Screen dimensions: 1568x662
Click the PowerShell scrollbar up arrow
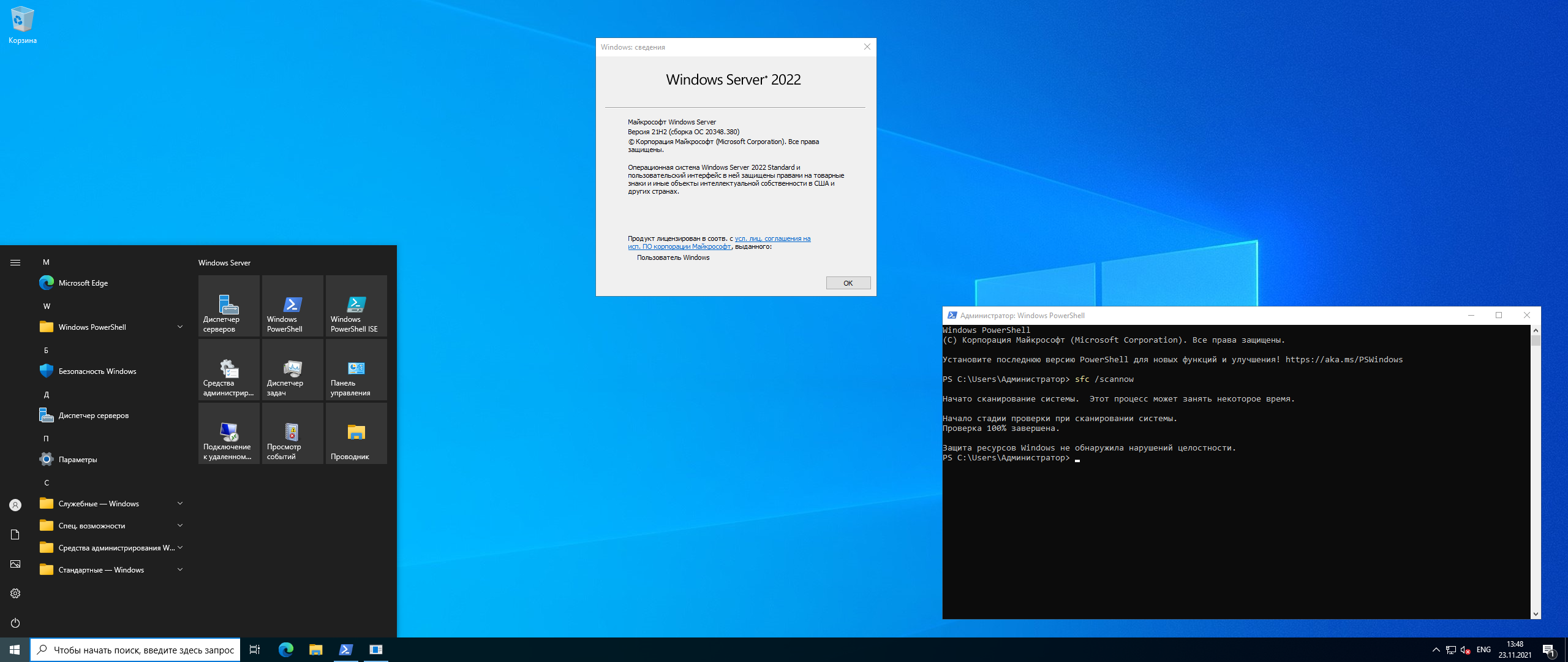(1536, 330)
